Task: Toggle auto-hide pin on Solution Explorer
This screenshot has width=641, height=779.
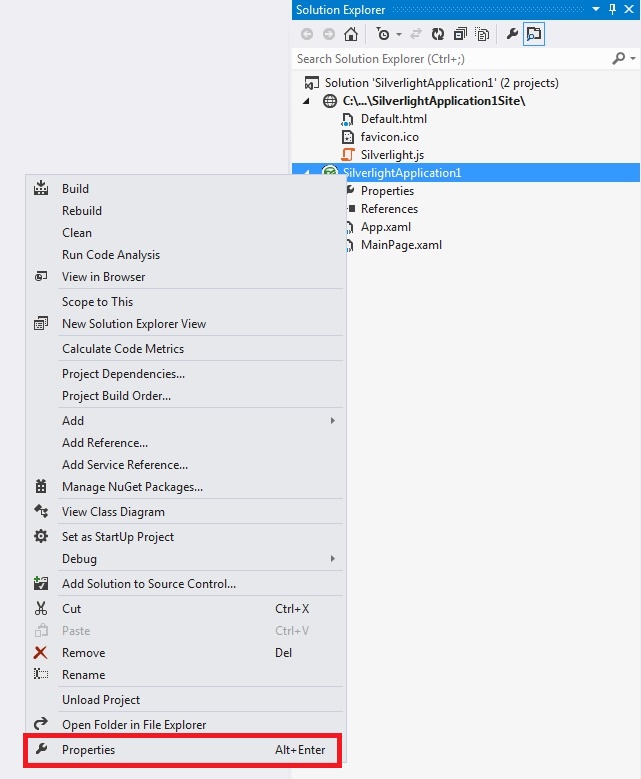Action: point(613,9)
